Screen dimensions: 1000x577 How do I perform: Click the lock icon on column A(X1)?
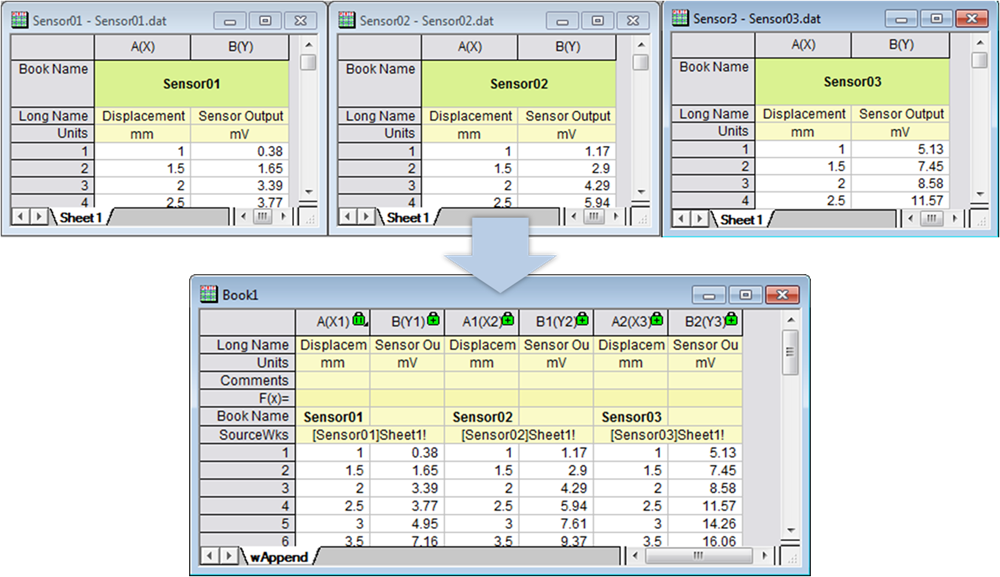(360, 319)
